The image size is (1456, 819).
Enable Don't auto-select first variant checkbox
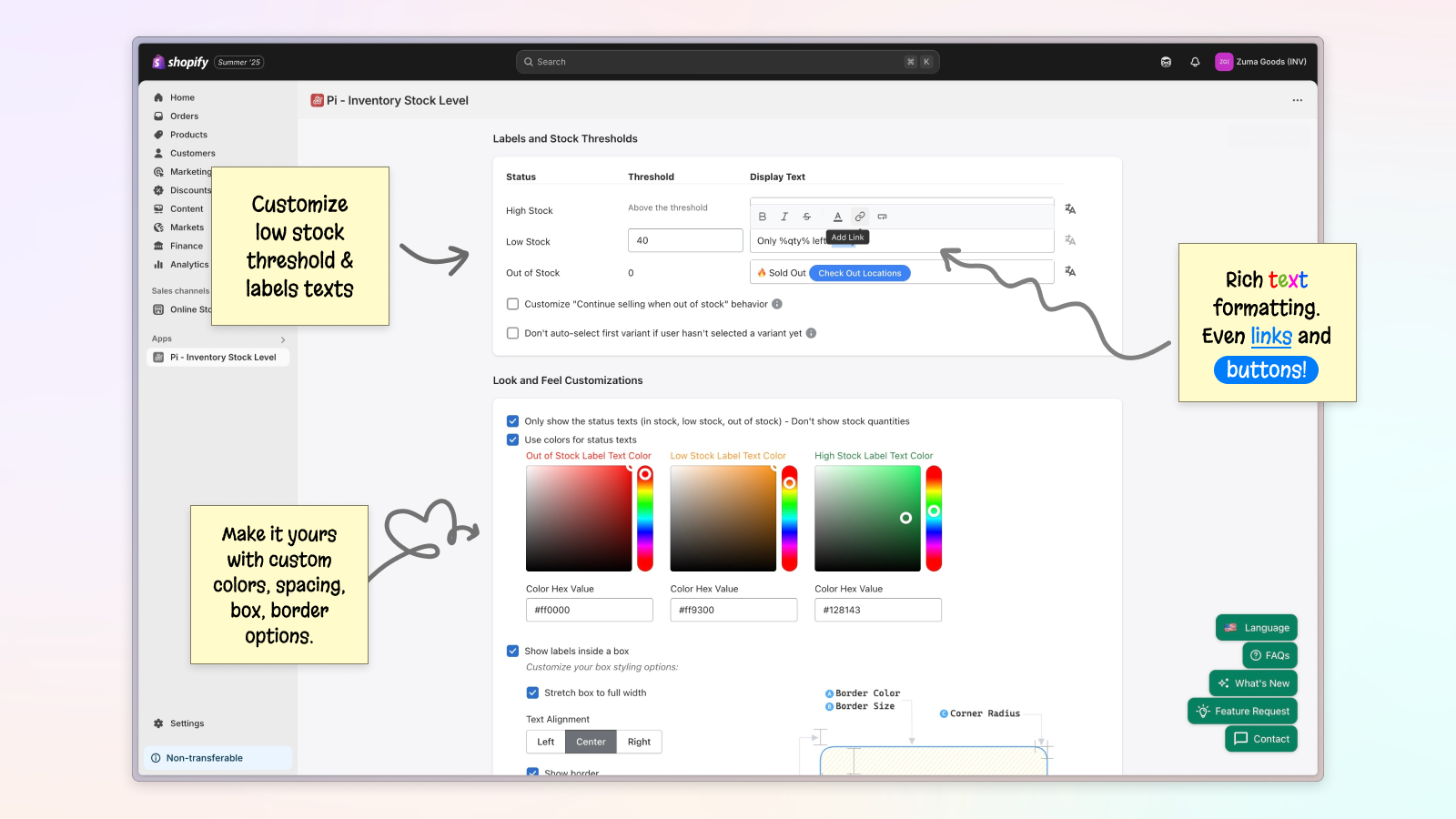point(512,333)
